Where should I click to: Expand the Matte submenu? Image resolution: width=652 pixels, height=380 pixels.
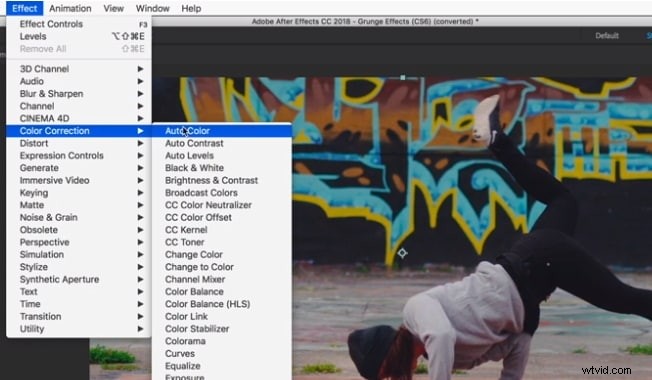[79, 205]
